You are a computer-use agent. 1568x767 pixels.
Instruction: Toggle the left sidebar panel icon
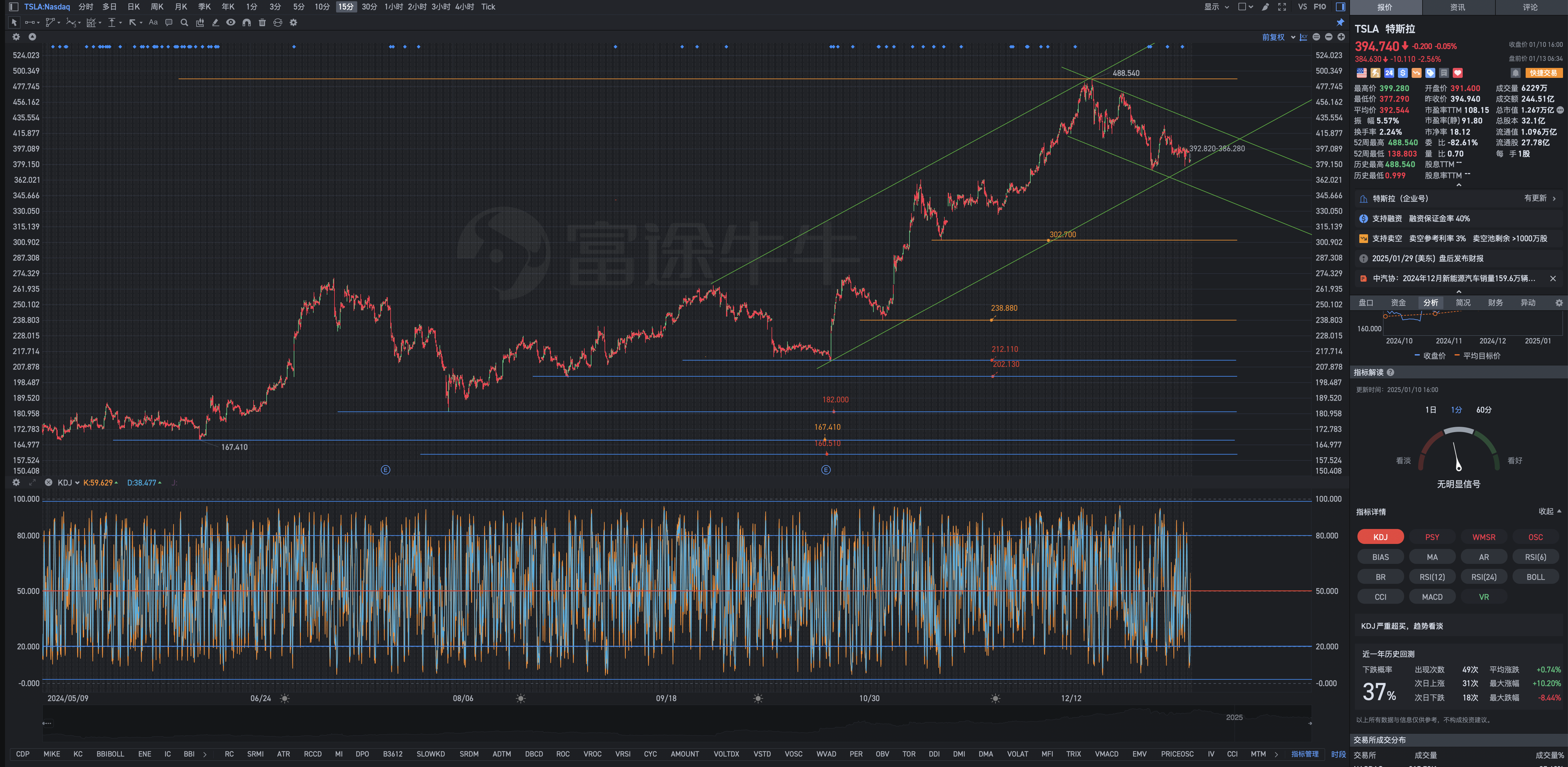[x=13, y=7]
